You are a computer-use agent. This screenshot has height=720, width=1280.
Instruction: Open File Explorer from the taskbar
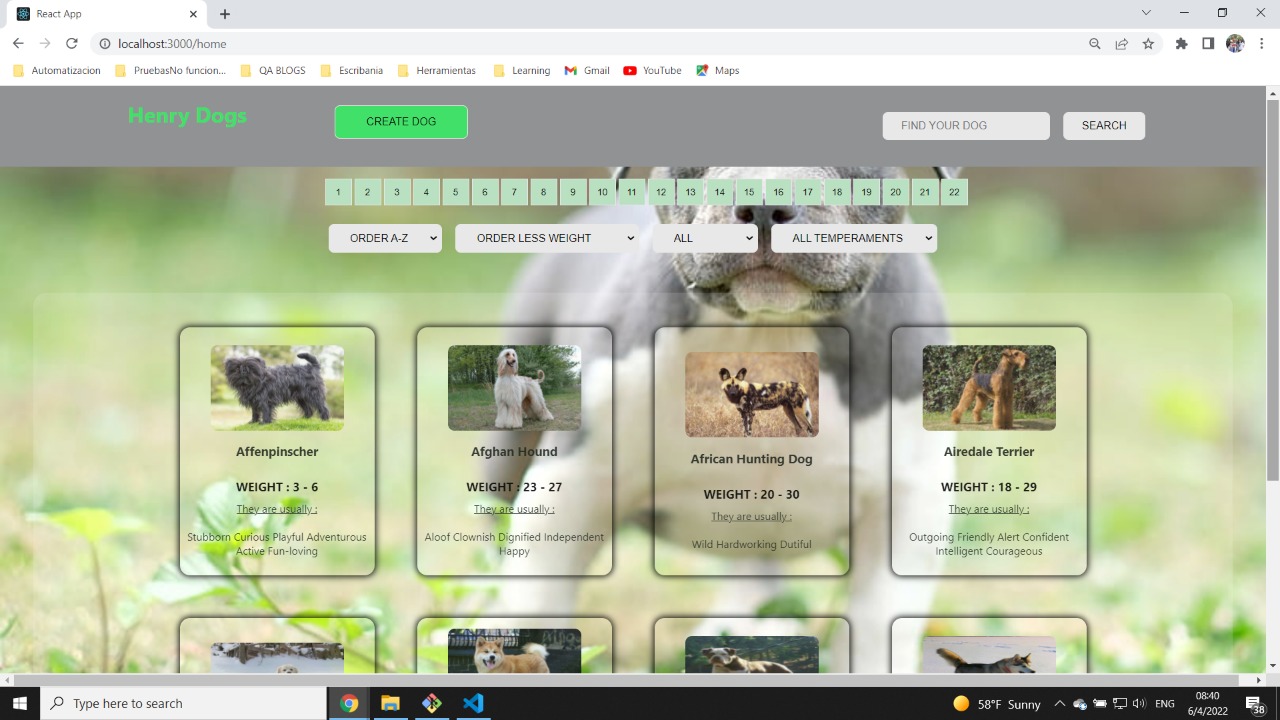pos(390,703)
